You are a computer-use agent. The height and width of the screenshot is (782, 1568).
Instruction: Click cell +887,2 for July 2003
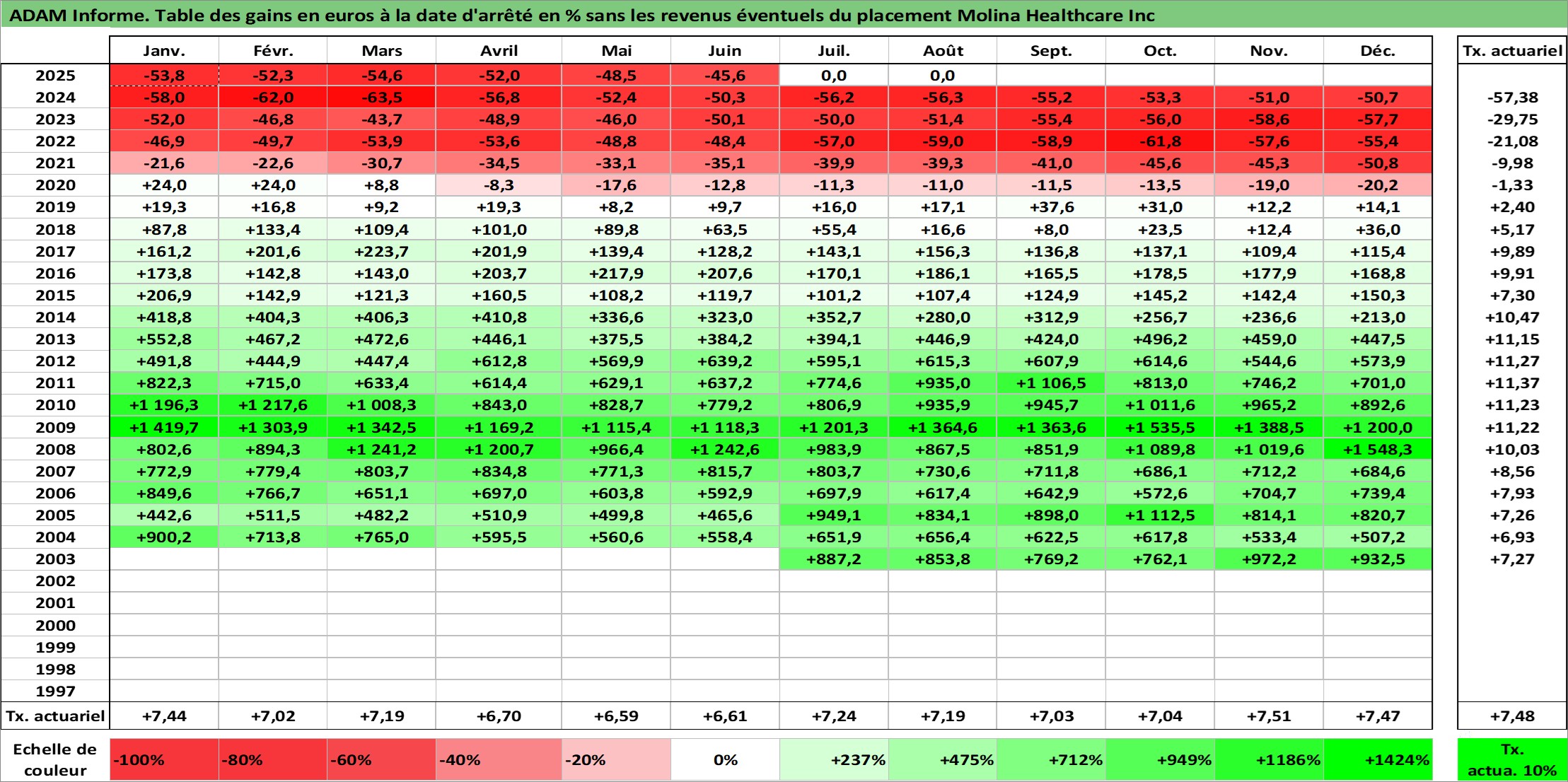pyautogui.click(x=834, y=559)
